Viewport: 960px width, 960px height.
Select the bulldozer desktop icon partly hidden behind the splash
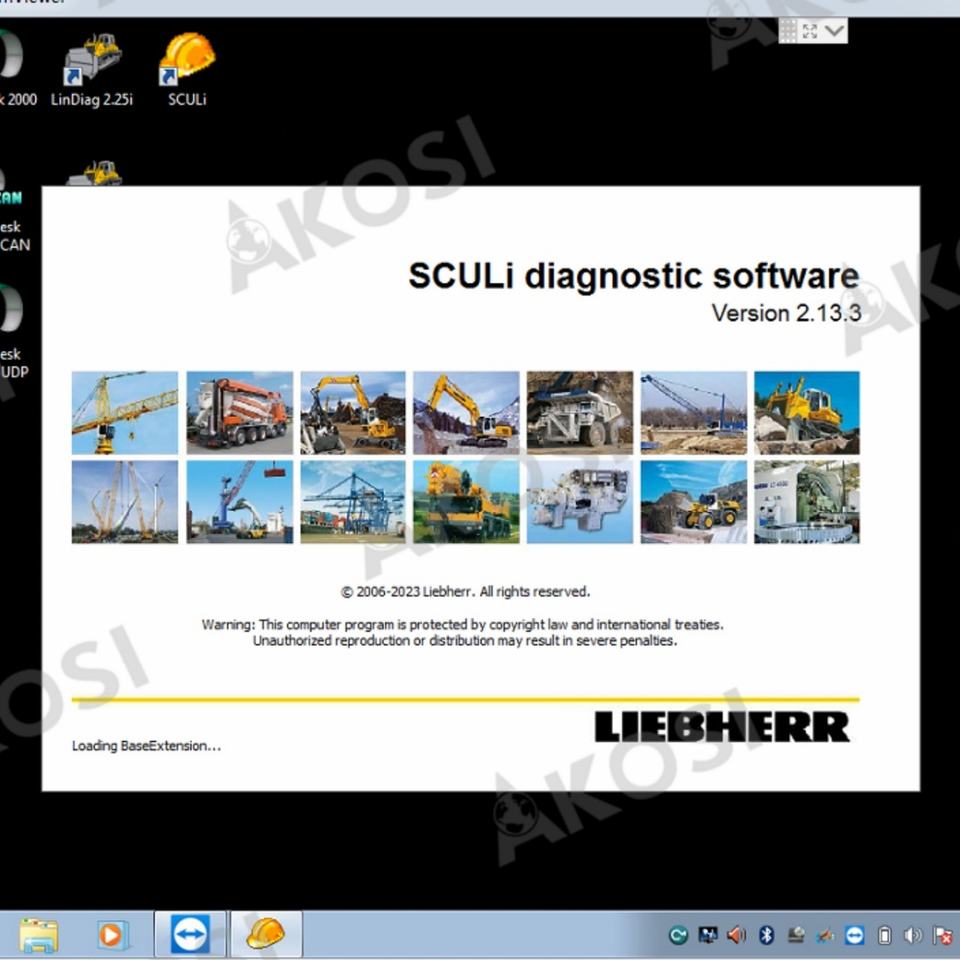(x=94, y=173)
